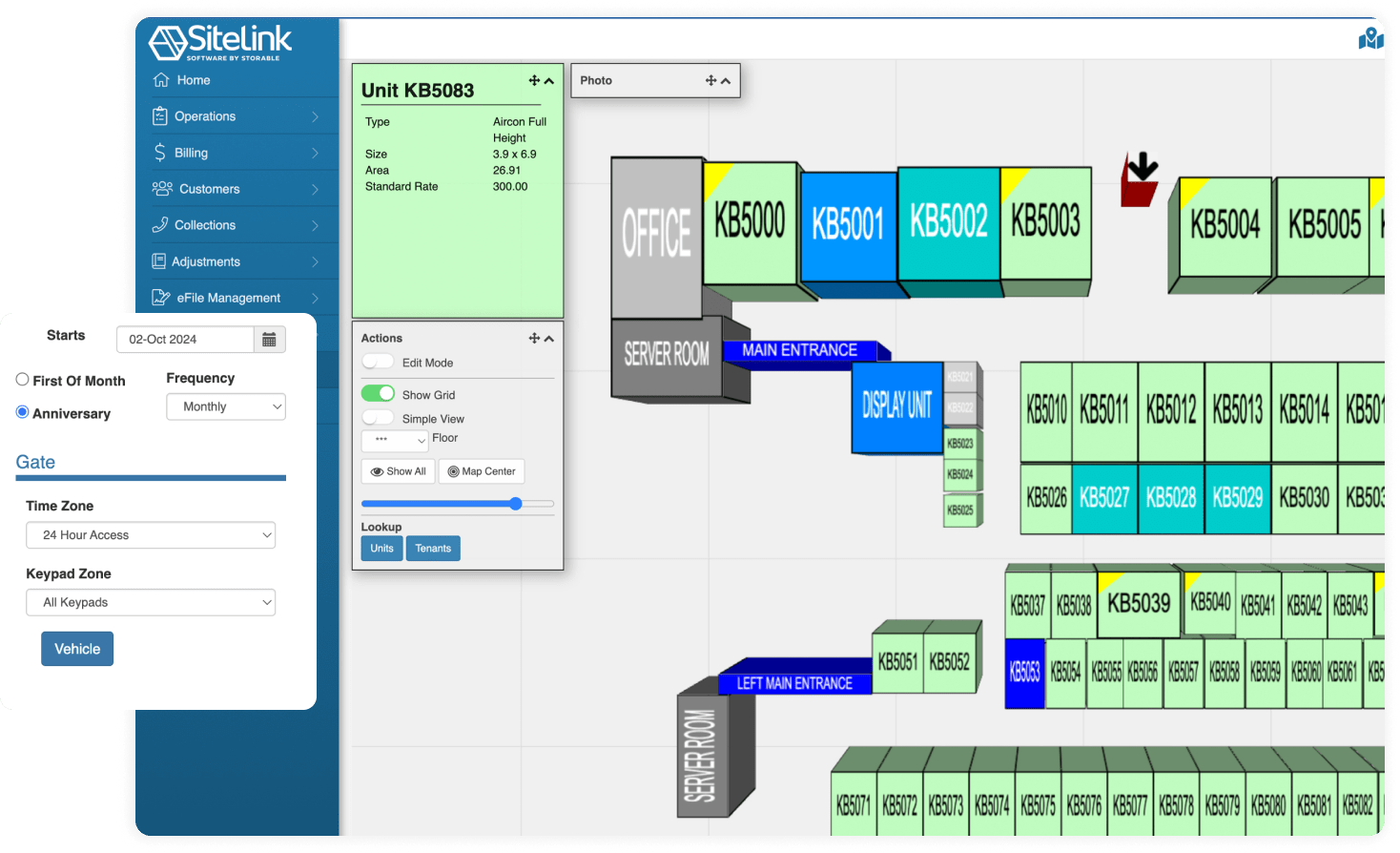
Task: Open eFile Management via its document icon
Action: pos(160,297)
